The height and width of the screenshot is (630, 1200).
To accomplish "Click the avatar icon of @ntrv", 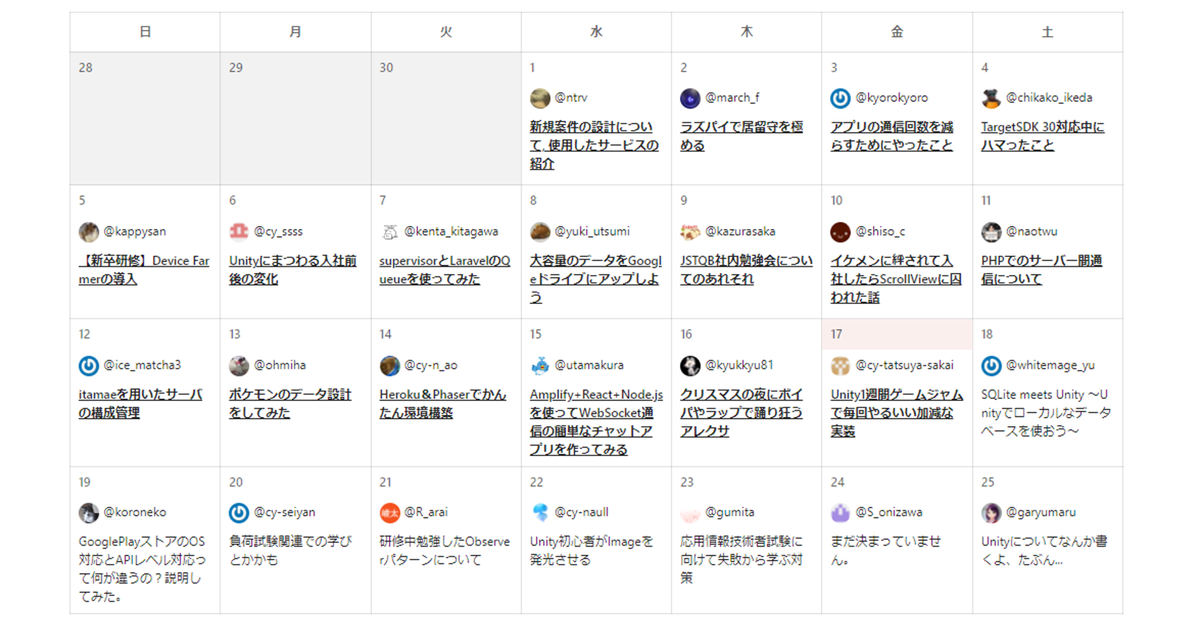I will coord(540,98).
